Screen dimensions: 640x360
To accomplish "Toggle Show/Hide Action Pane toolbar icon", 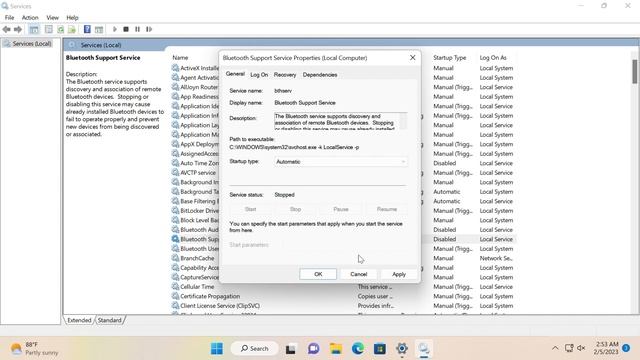I will 99,29.
